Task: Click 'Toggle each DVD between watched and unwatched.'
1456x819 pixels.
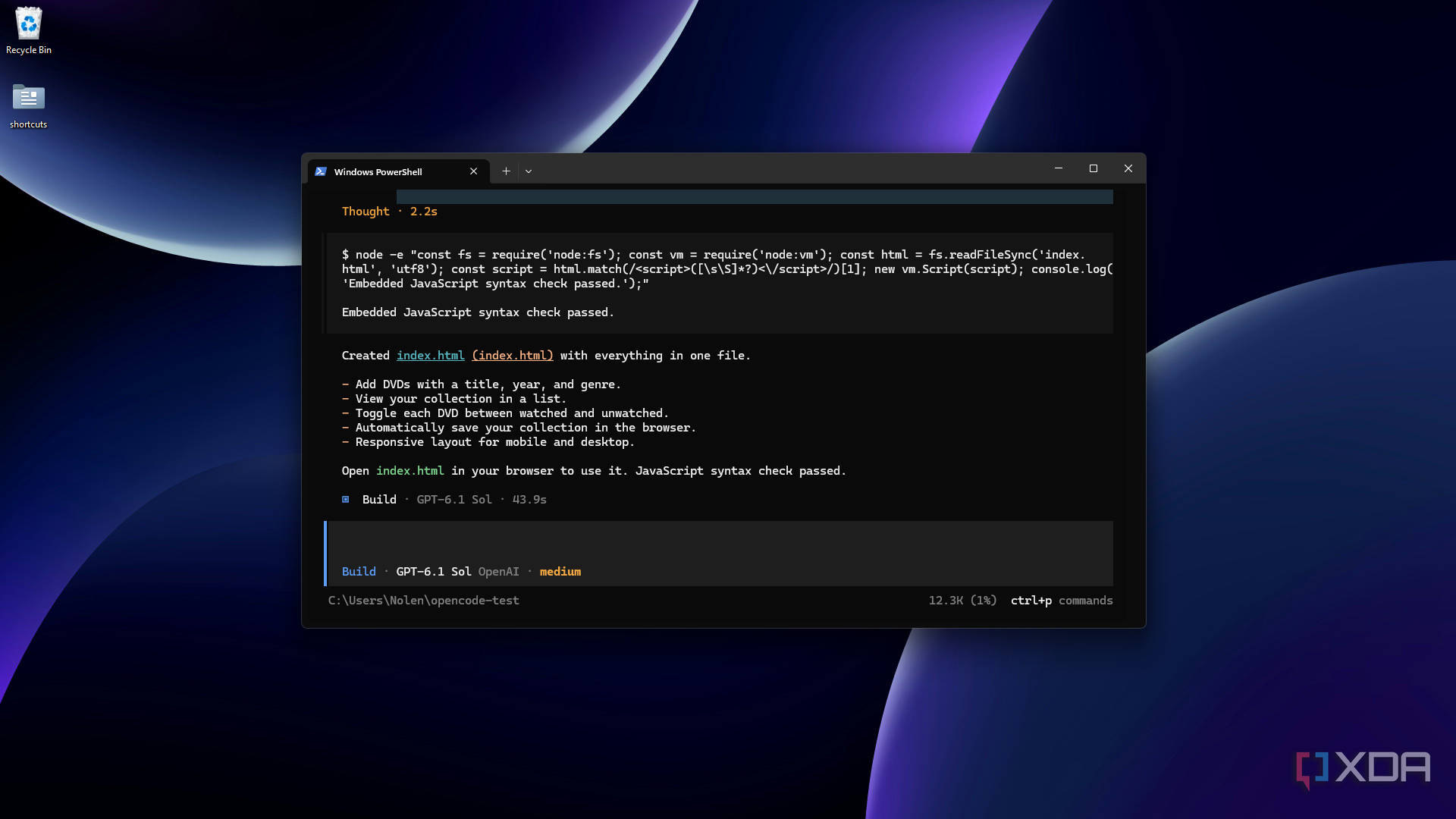Action: 513,413
